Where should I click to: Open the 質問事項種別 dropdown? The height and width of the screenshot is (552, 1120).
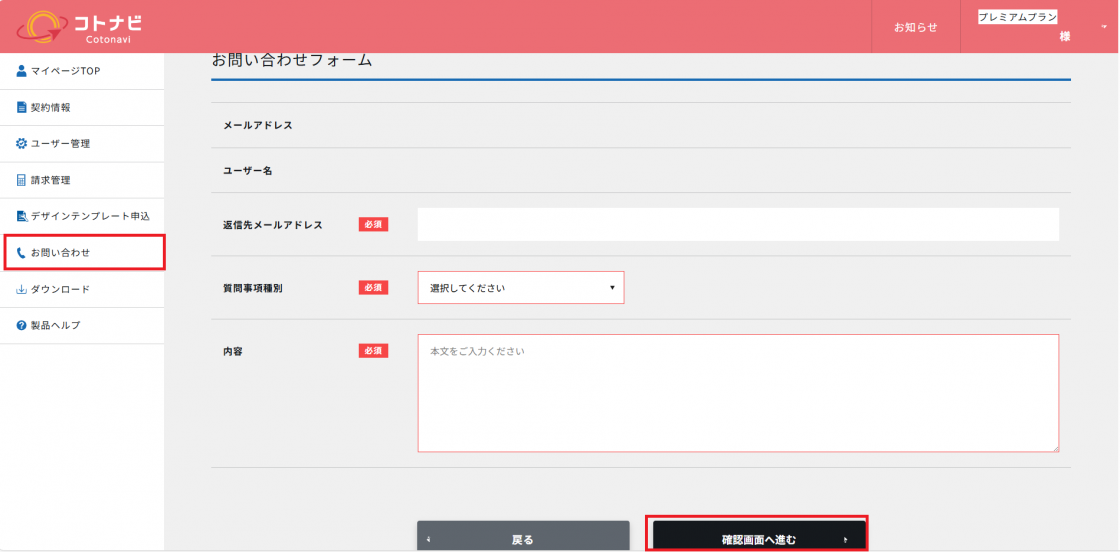[x=520, y=288]
